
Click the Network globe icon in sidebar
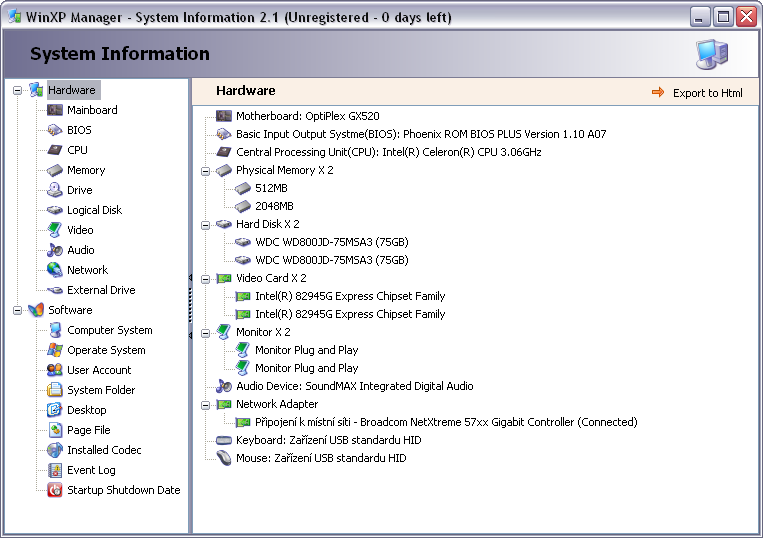pos(54,270)
